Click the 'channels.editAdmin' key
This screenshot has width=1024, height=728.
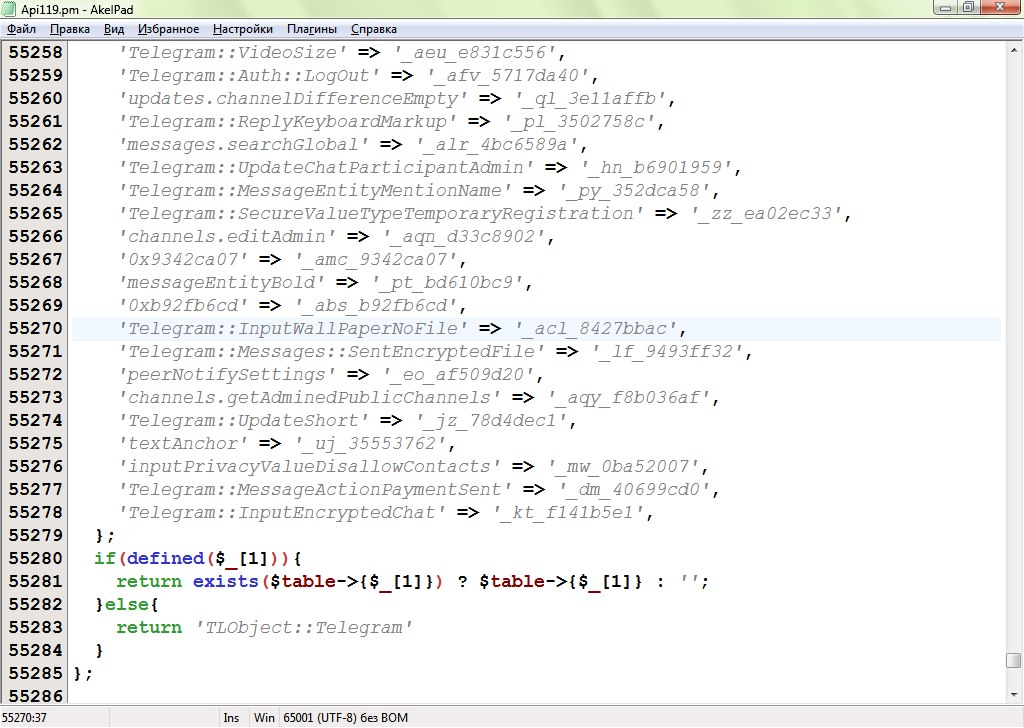point(227,236)
